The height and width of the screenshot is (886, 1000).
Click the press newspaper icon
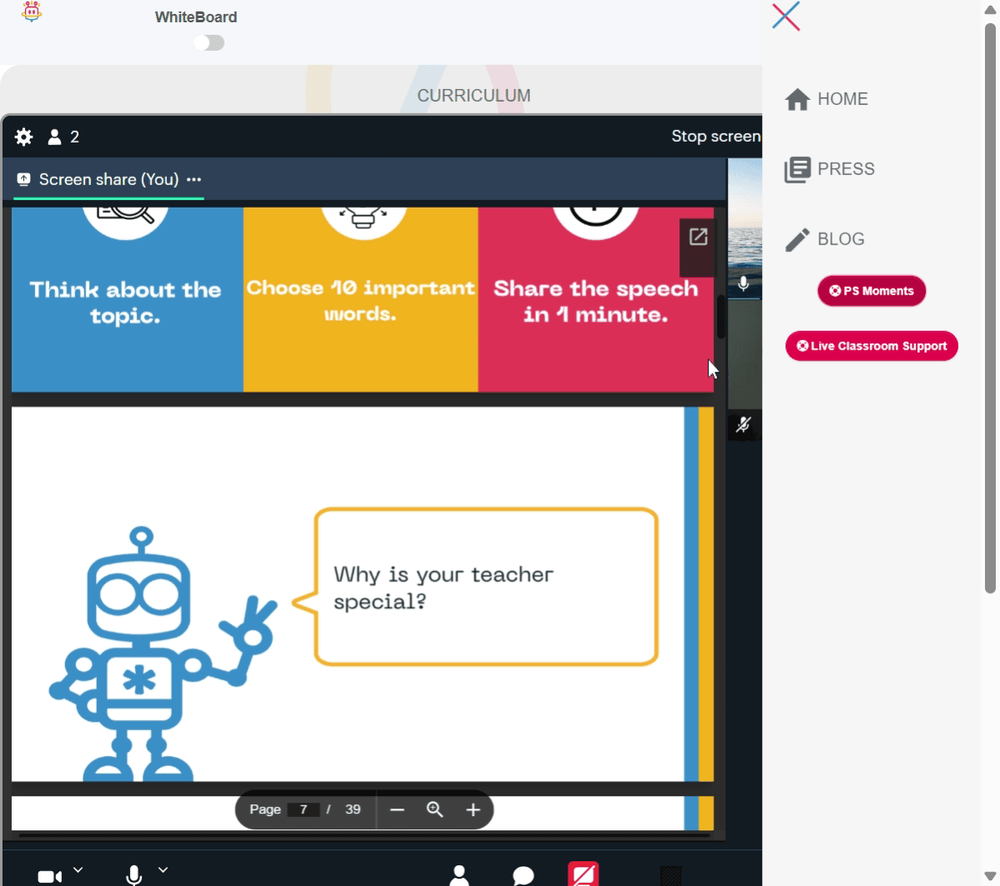coord(797,169)
